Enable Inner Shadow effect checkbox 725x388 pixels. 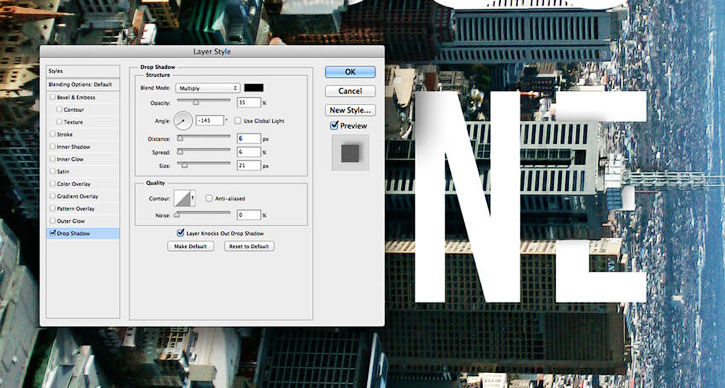point(53,147)
